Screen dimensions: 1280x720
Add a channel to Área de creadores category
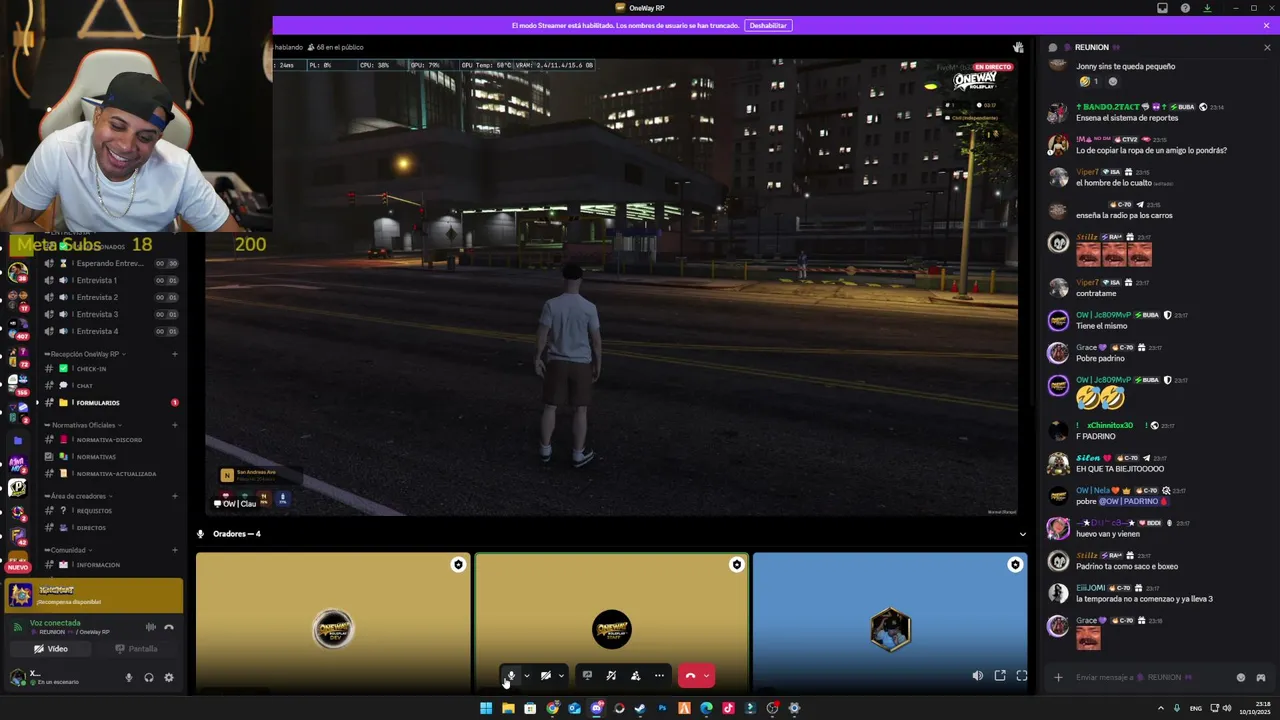click(175, 496)
